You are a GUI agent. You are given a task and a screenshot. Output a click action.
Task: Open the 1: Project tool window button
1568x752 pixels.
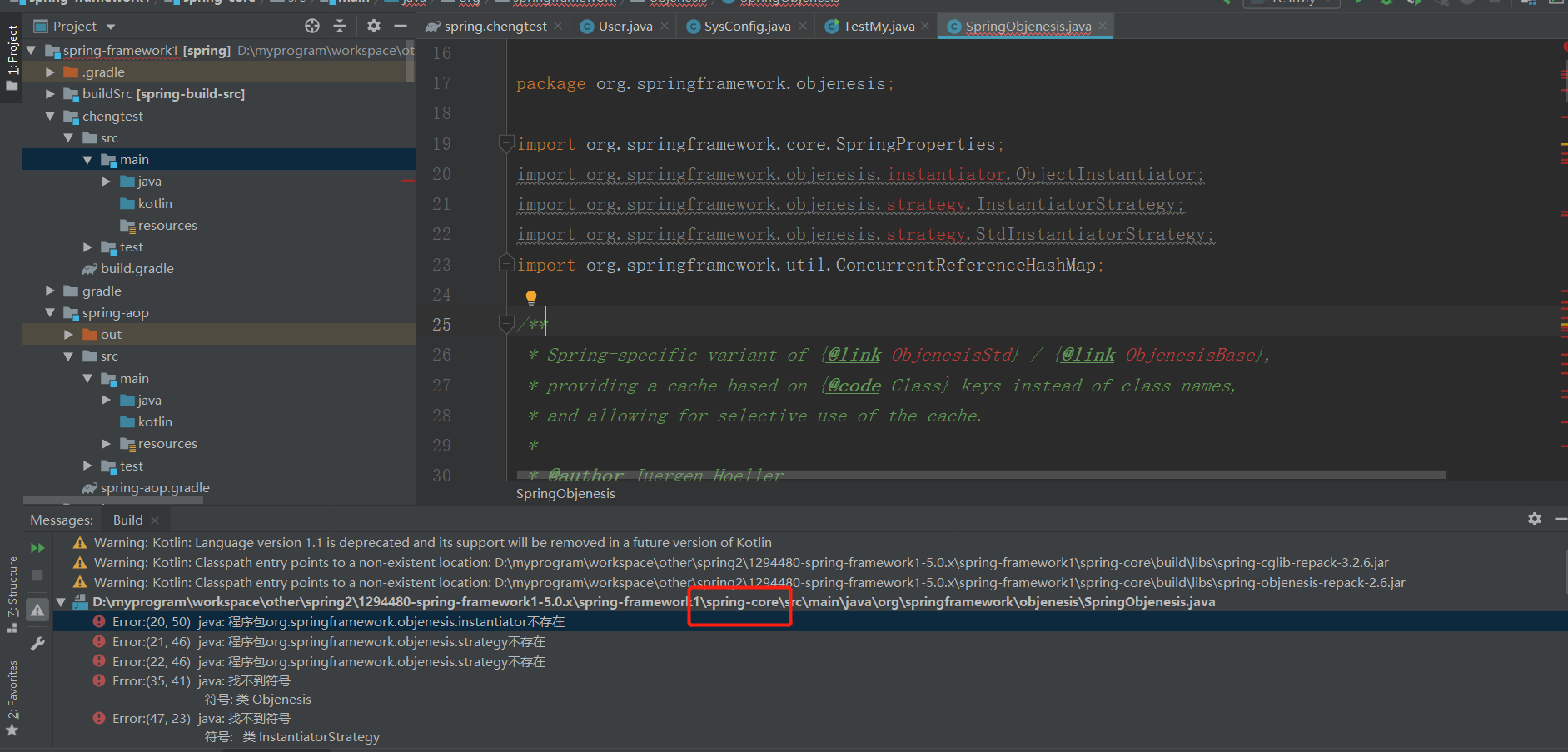(x=12, y=58)
